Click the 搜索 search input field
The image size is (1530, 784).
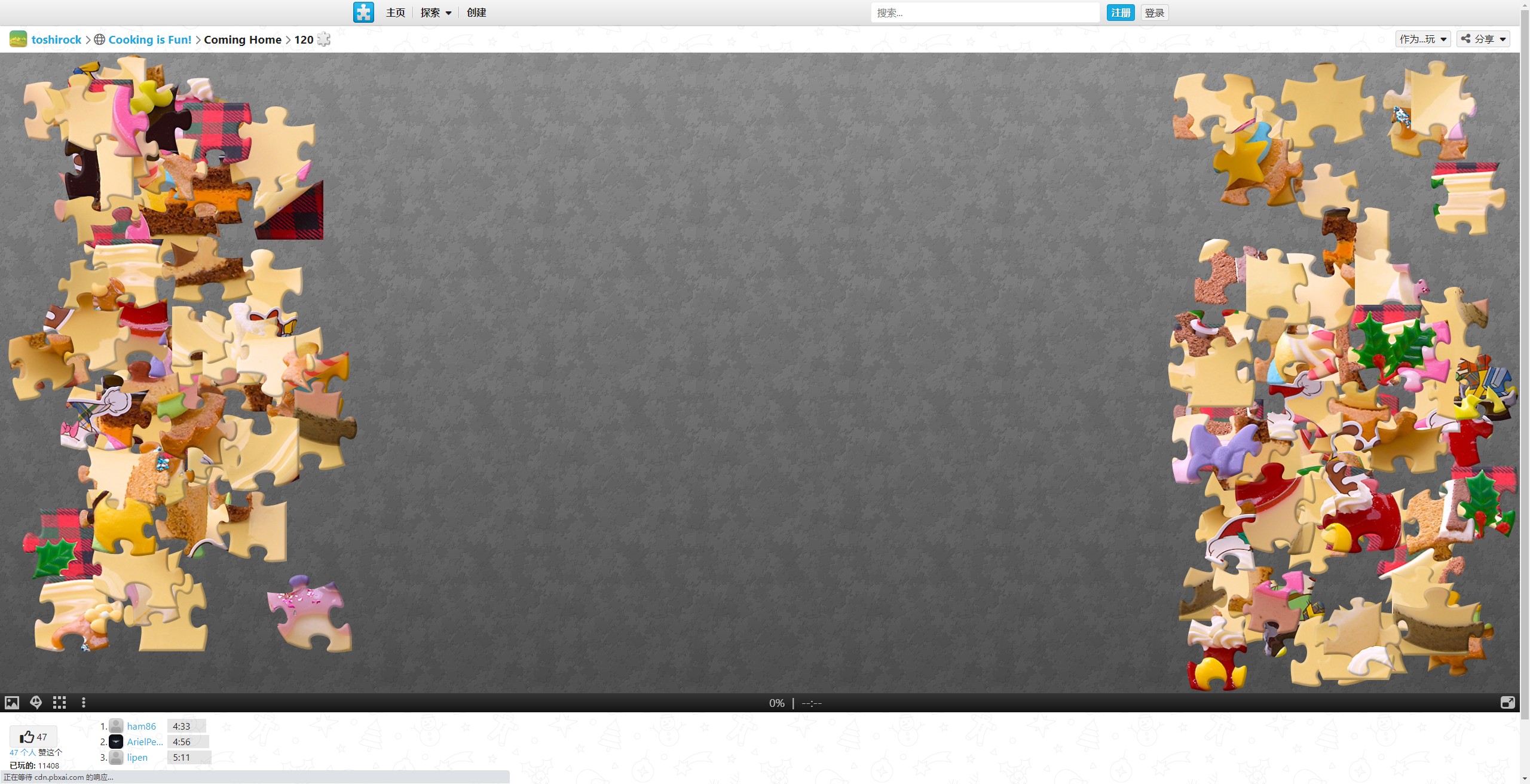984,13
